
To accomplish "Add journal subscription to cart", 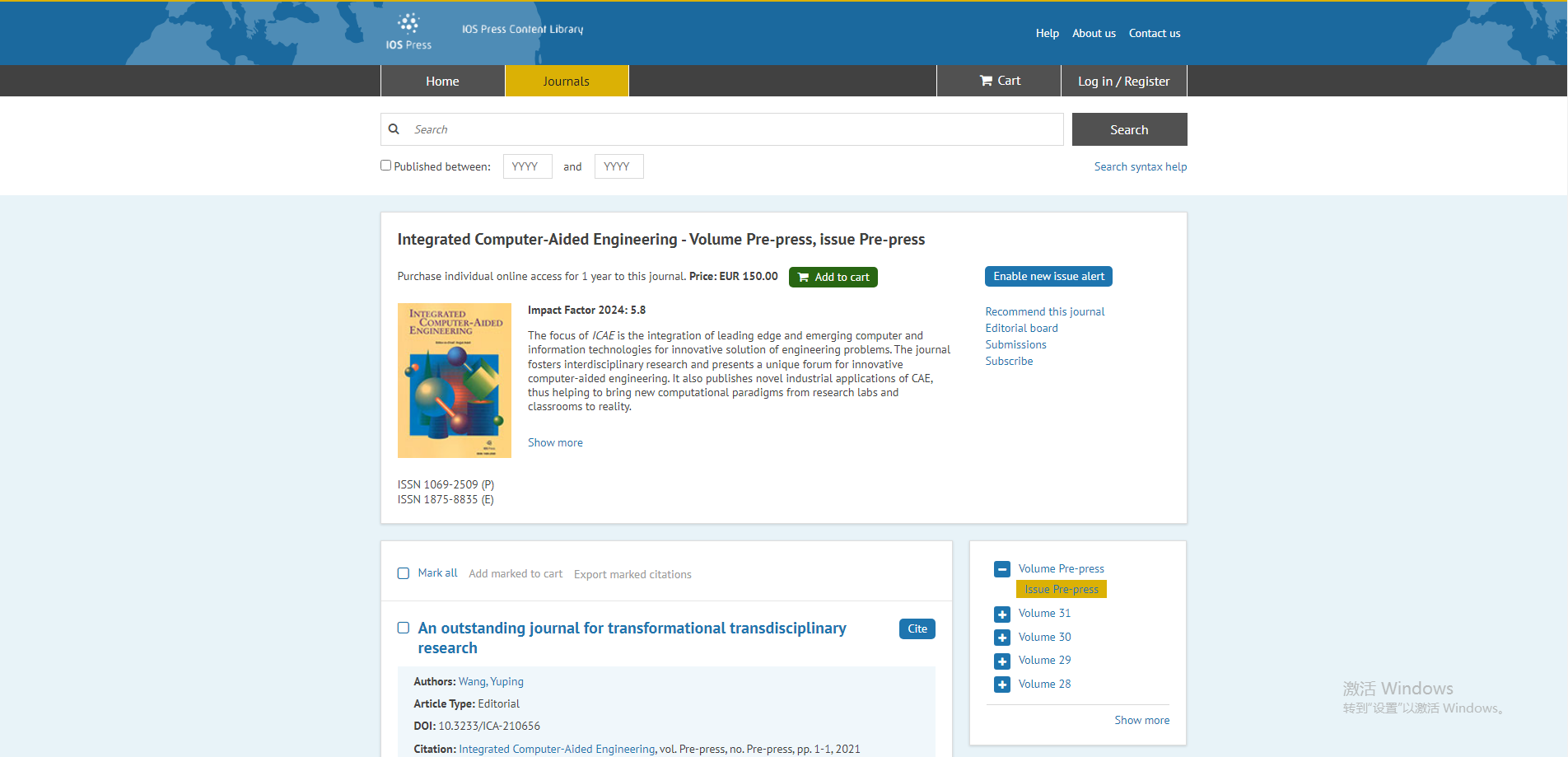I will (x=833, y=277).
